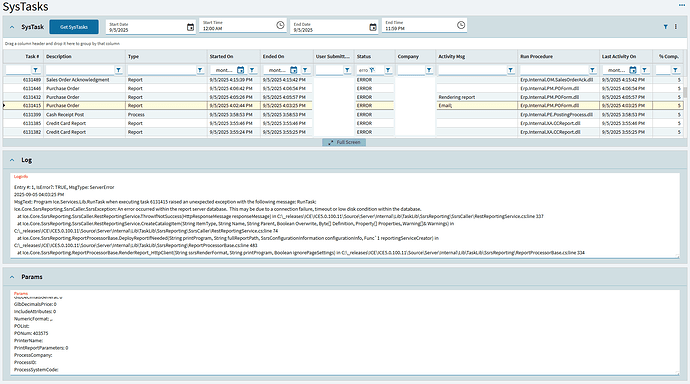Image resolution: width=690 pixels, height=384 pixels.
Task: Open the Start Time clock picker
Action: [280, 25]
